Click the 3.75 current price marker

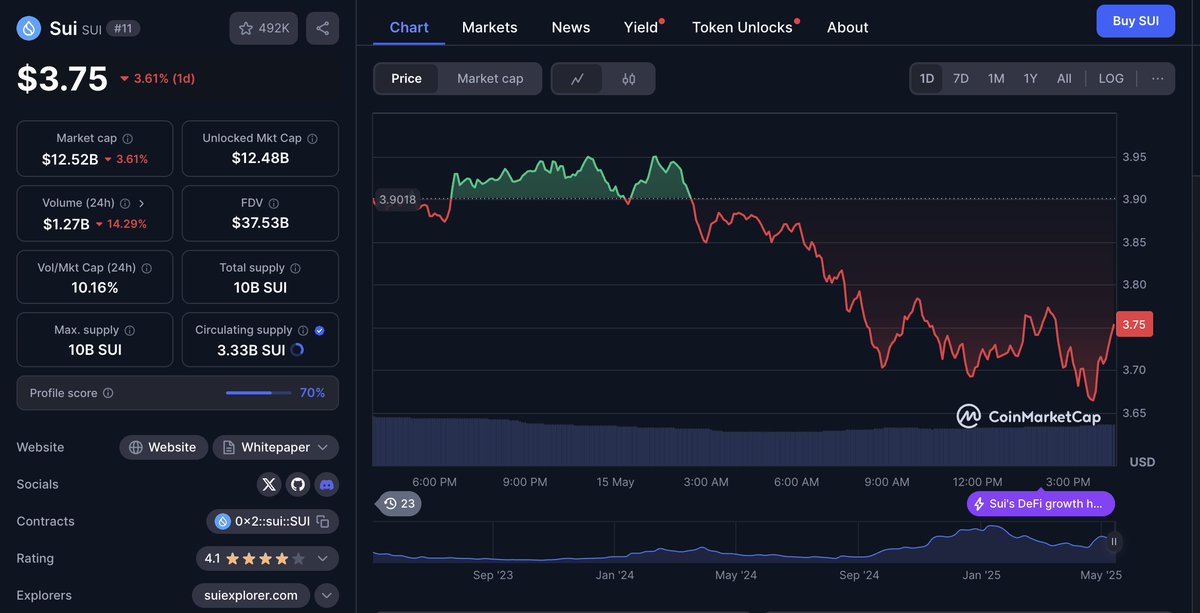click(x=1134, y=324)
